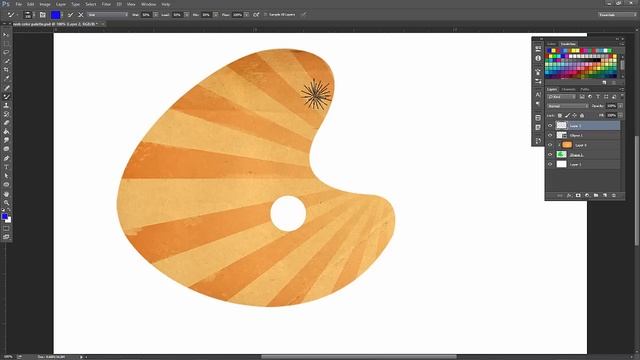Select the Crop tool
The height and width of the screenshot is (360, 640).
(6, 70)
